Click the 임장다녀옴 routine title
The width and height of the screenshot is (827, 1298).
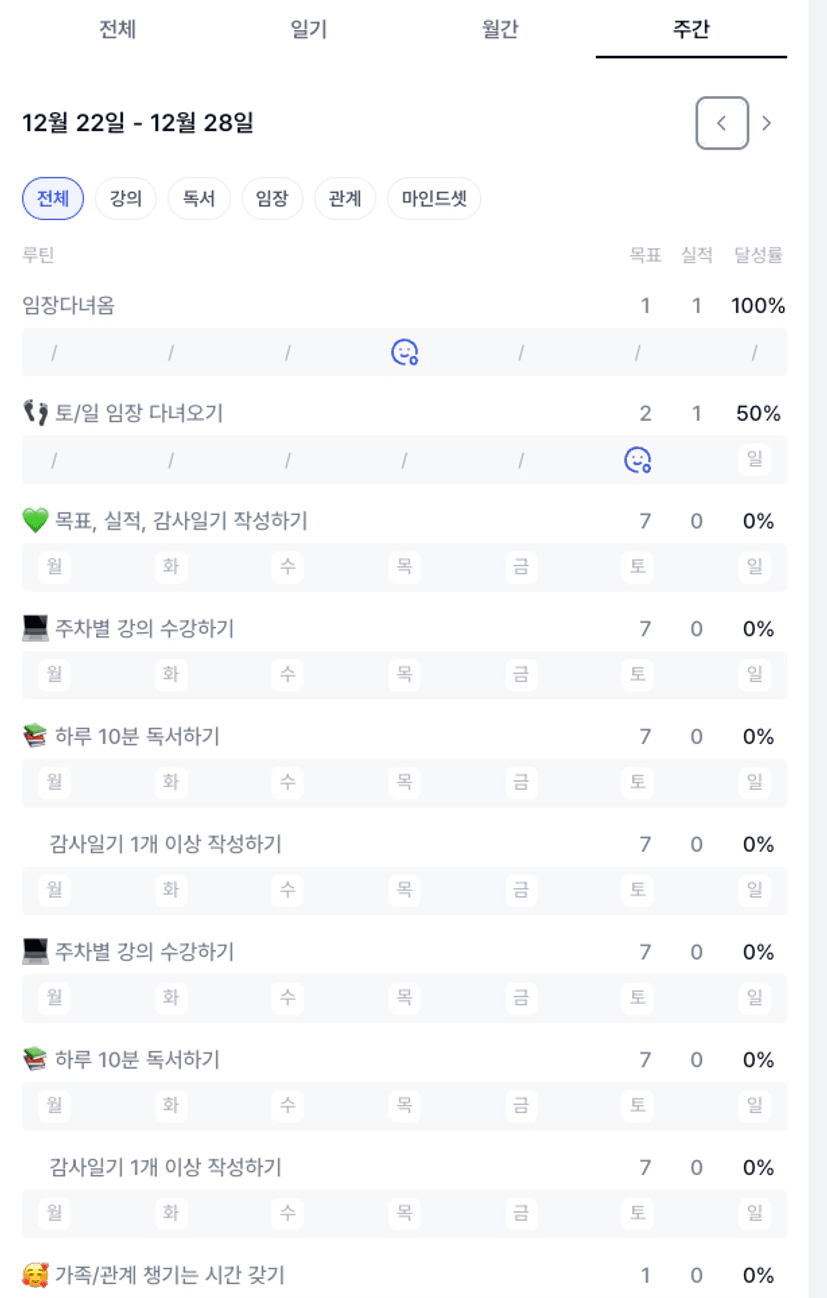tap(68, 306)
